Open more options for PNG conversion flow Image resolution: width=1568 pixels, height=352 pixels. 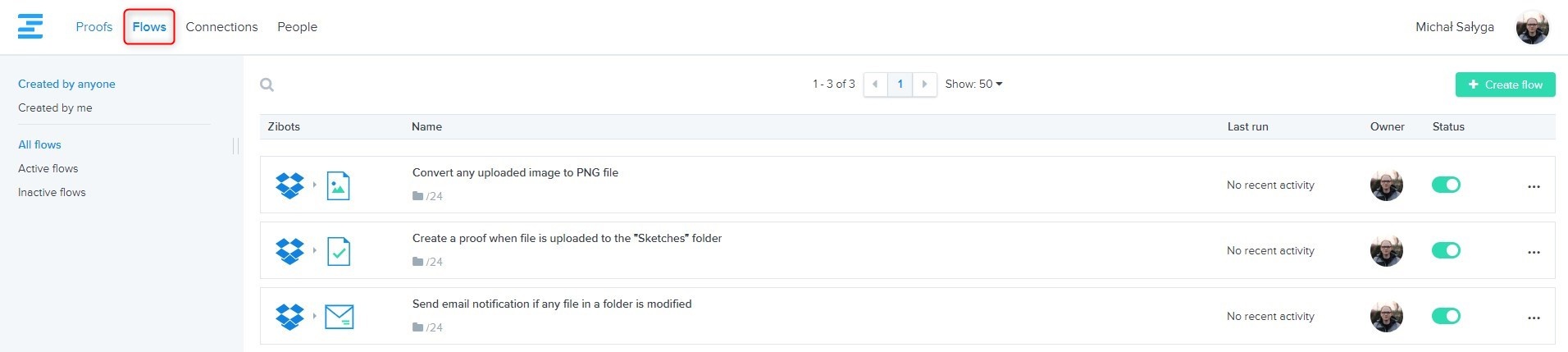coord(1534,186)
